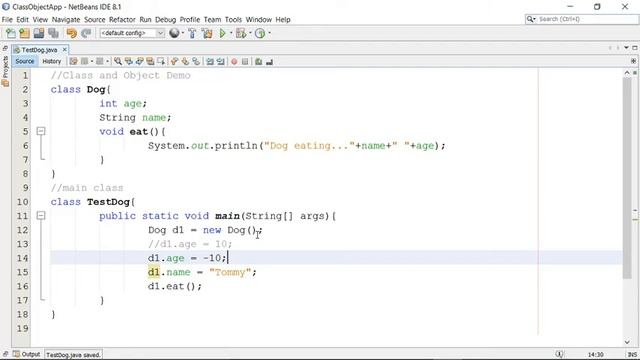Click the status bar notifications icon
The width and height of the screenshot is (640, 360).
point(559,354)
